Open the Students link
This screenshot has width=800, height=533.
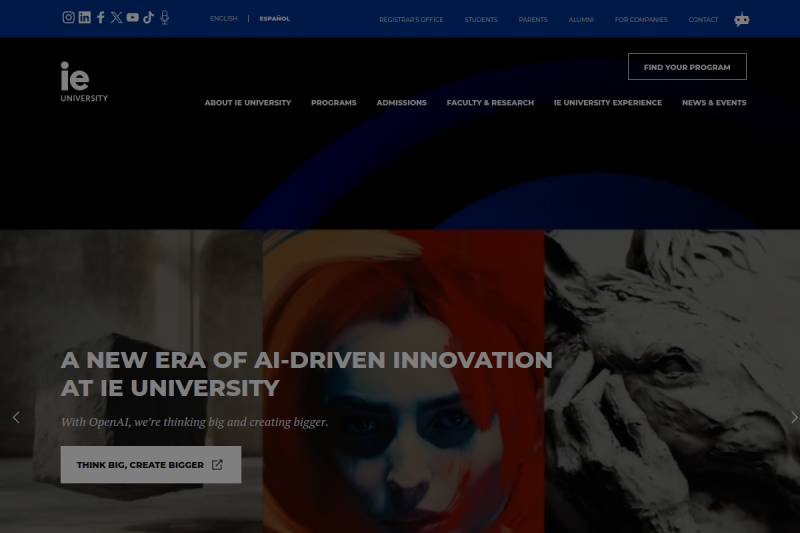coord(481,19)
